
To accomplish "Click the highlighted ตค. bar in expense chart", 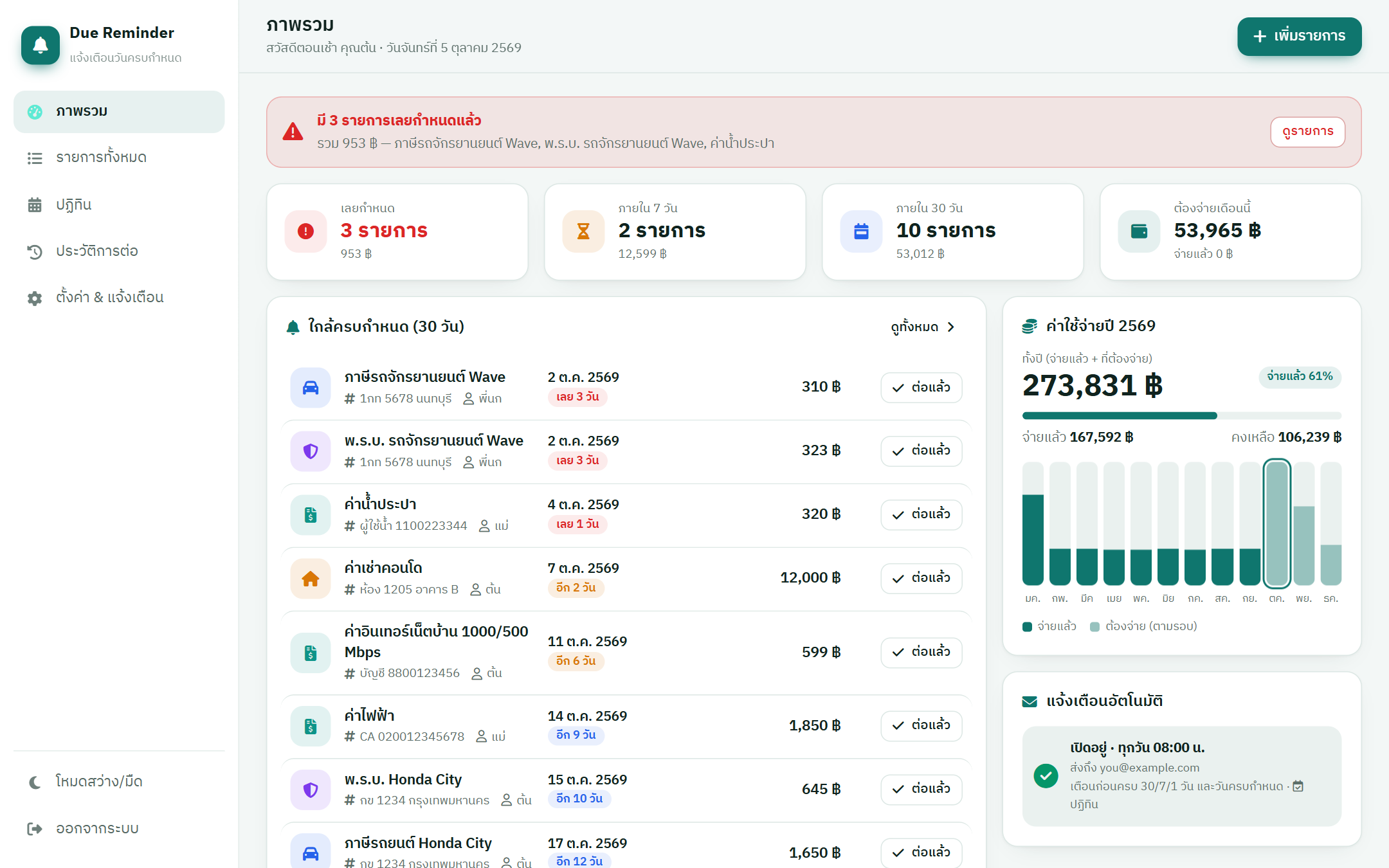I will (x=1276, y=523).
